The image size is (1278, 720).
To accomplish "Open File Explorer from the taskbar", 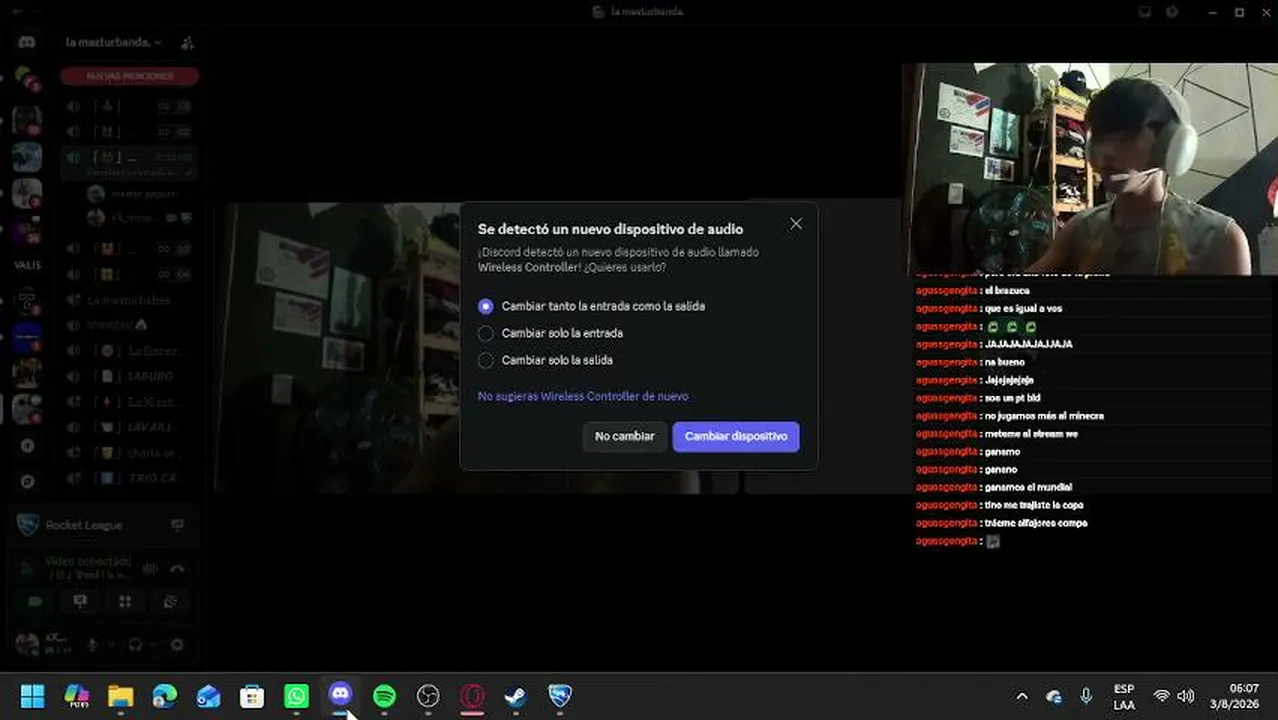I will [x=120, y=696].
